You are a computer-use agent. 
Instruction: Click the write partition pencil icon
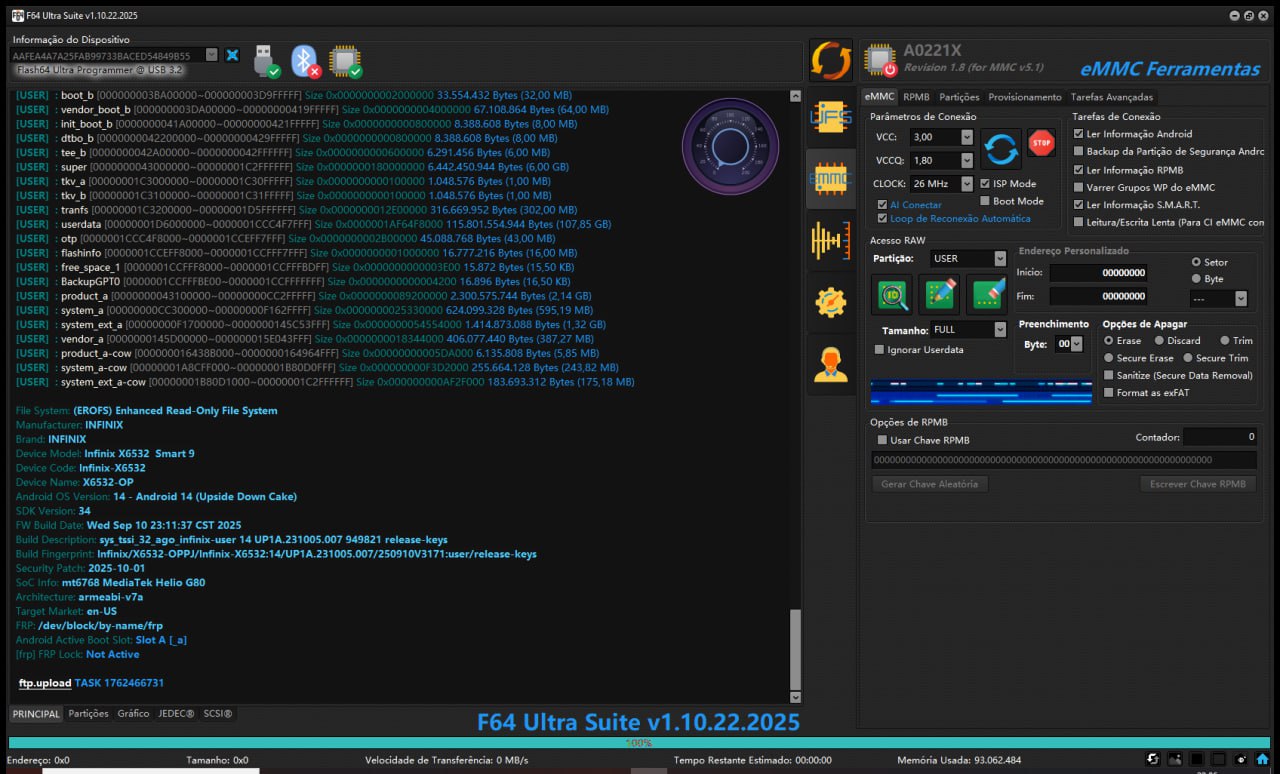(939, 294)
